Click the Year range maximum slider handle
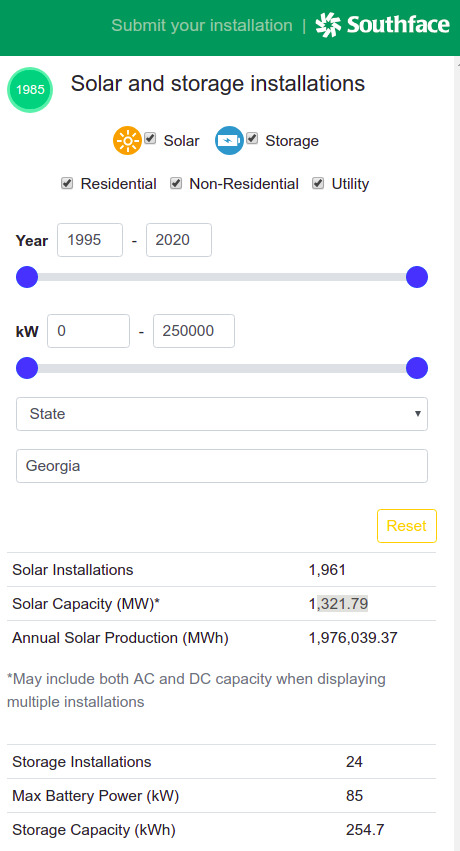Viewport: 460px width, 851px height. click(x=417, y=277)
